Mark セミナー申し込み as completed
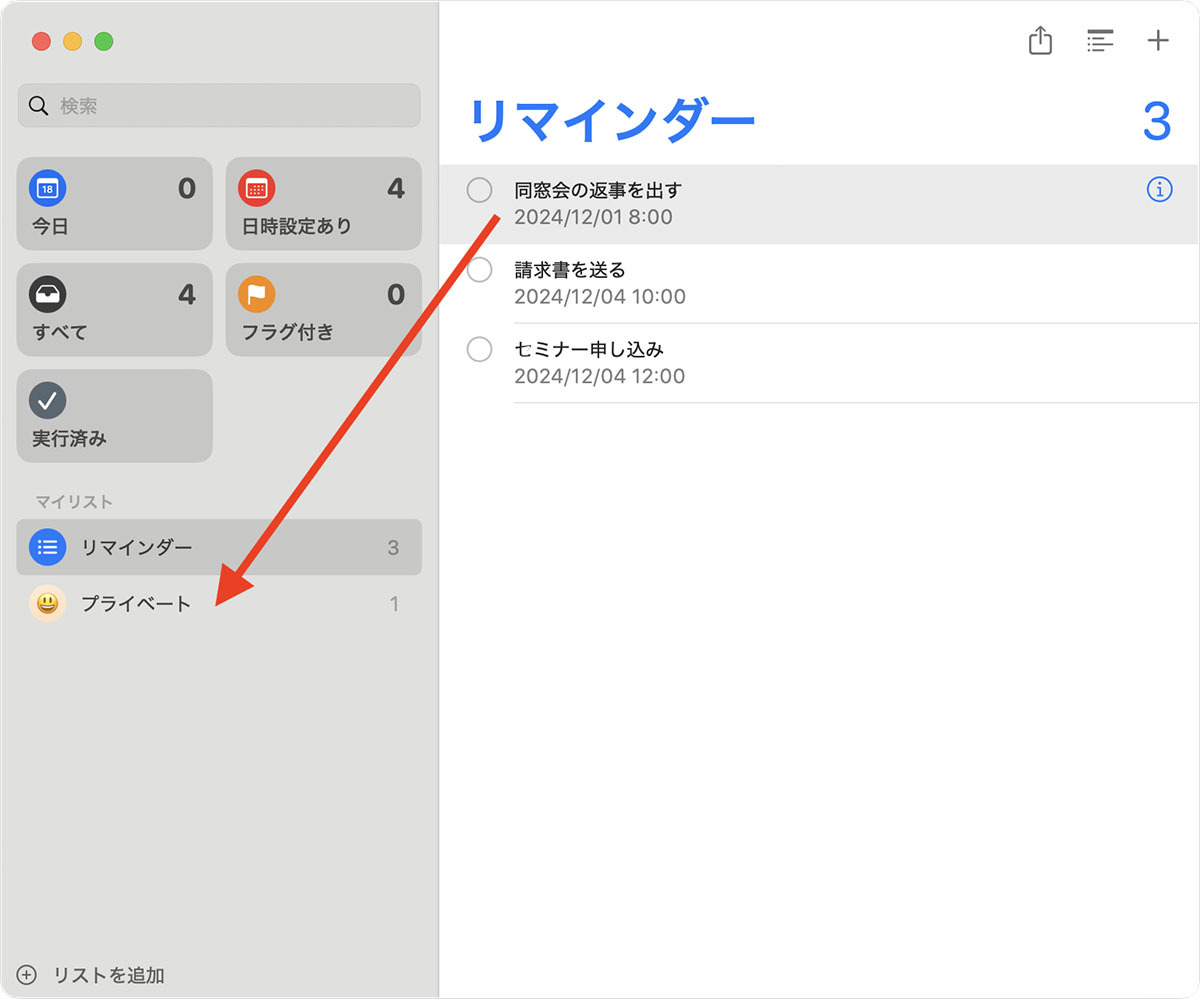 coord(480,349)
